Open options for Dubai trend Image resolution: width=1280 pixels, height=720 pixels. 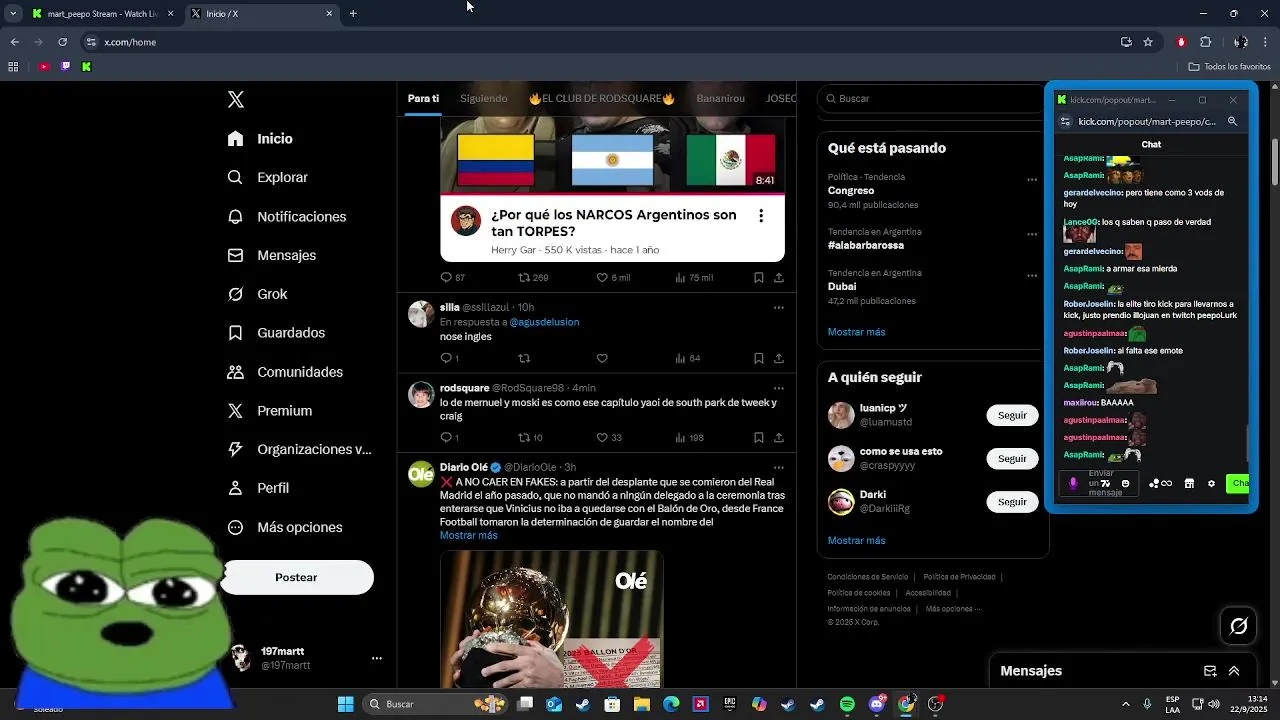1032,276
